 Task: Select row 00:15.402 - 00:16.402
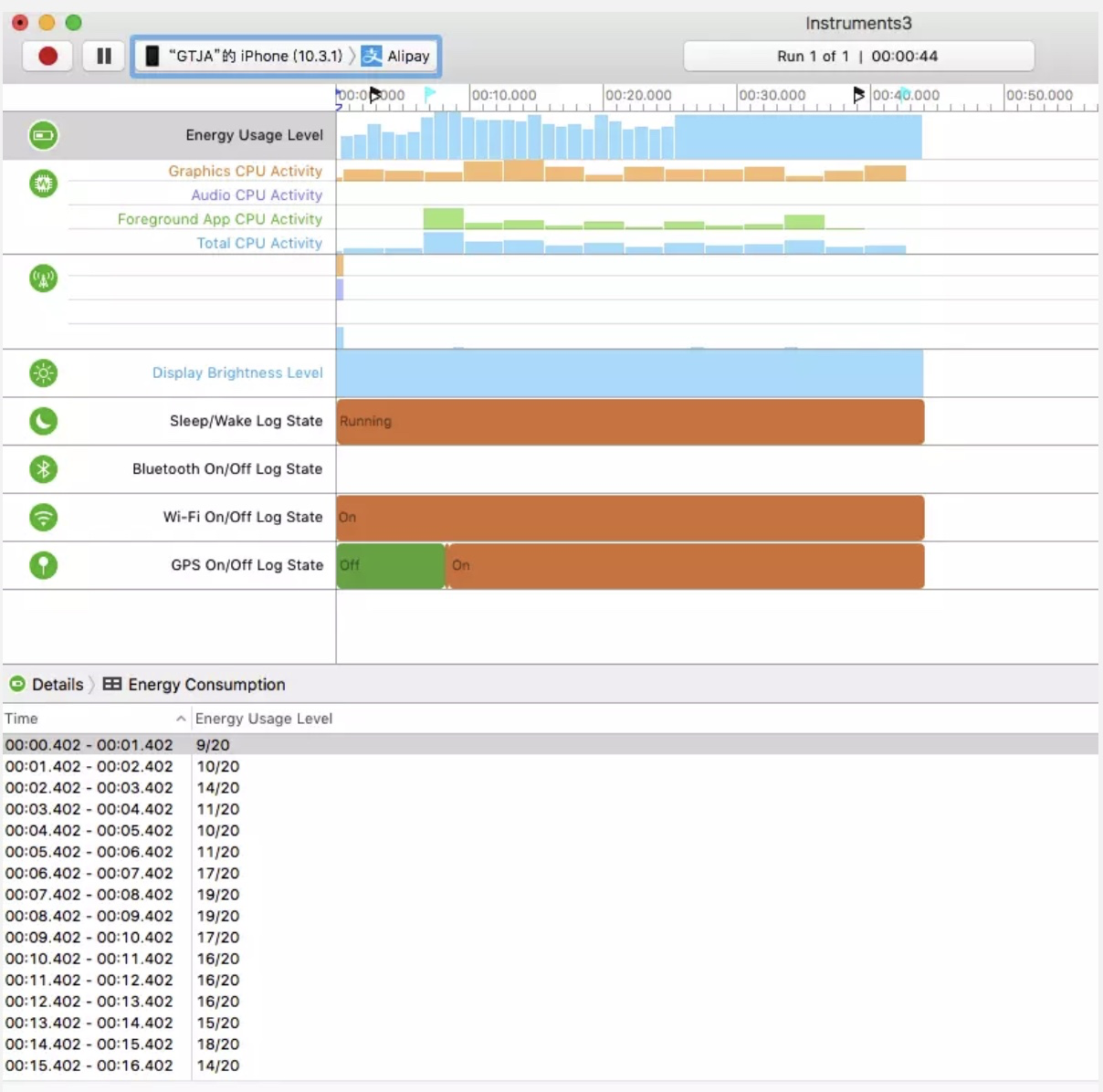pos(551,1066)
